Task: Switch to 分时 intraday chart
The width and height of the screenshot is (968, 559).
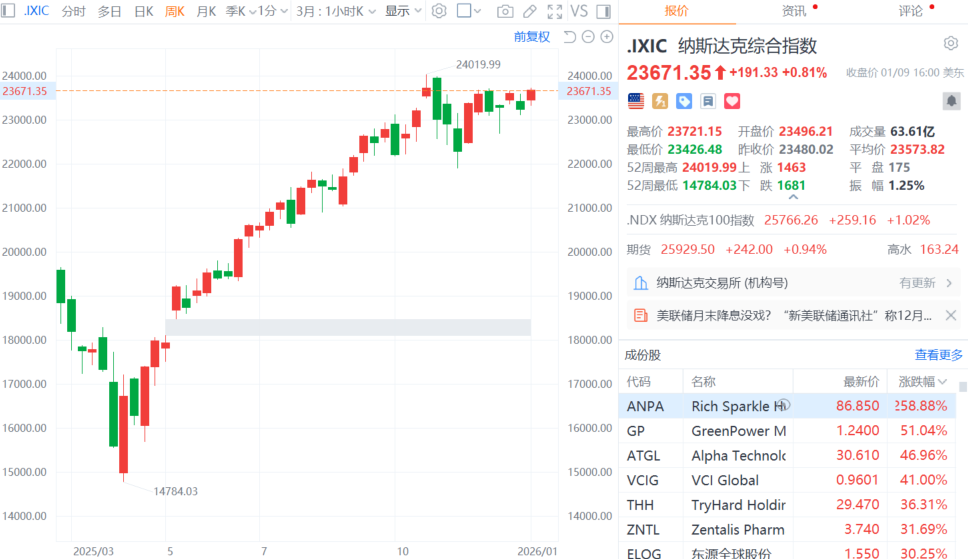Action: [73, 11]
